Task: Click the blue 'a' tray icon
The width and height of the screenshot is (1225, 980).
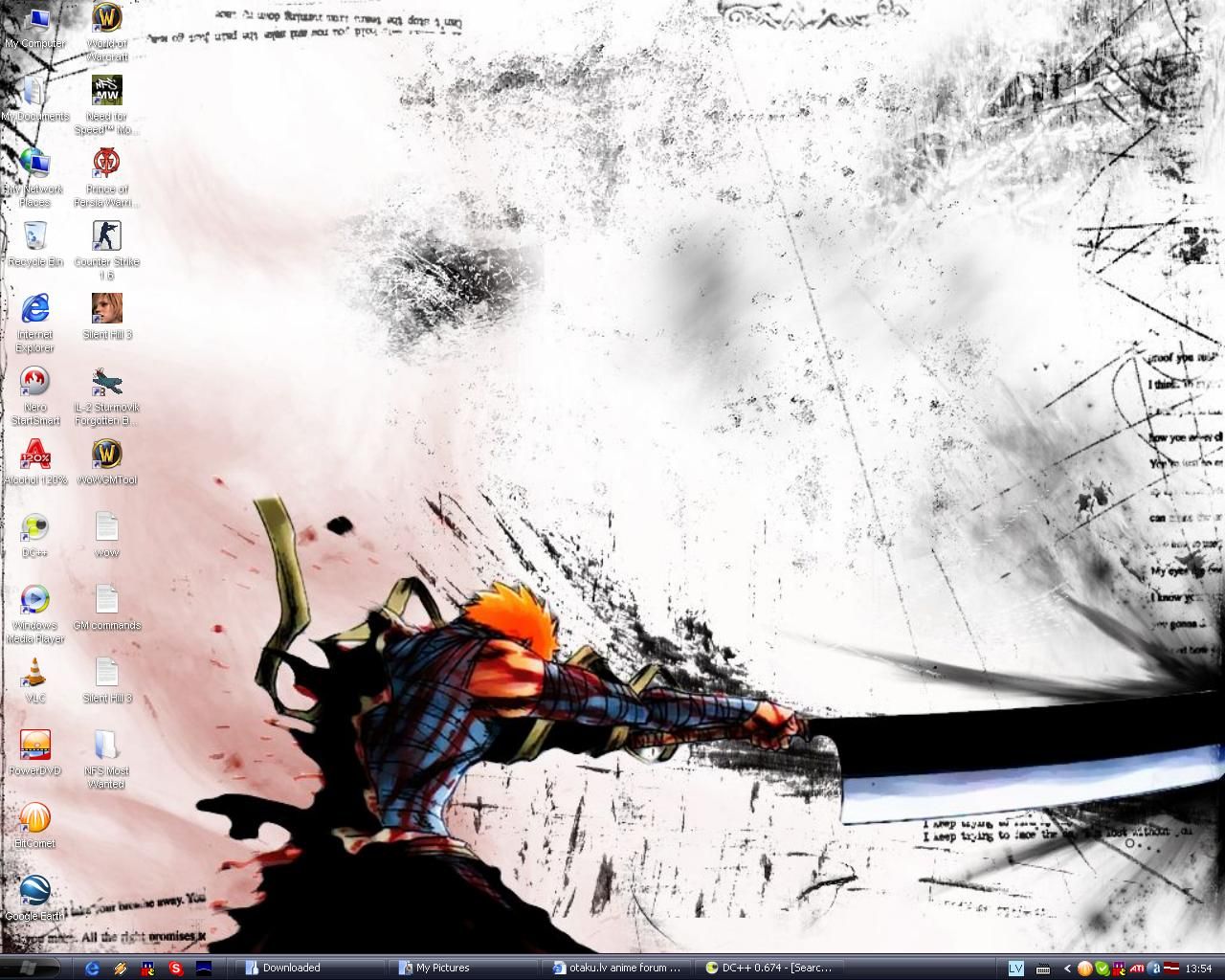Action: (1154, 969)
